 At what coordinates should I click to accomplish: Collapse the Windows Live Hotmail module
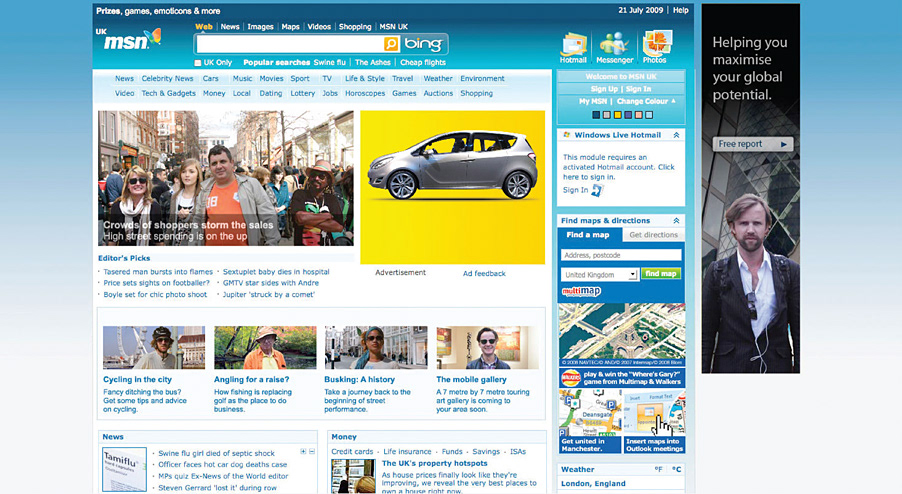pos(676,135)
